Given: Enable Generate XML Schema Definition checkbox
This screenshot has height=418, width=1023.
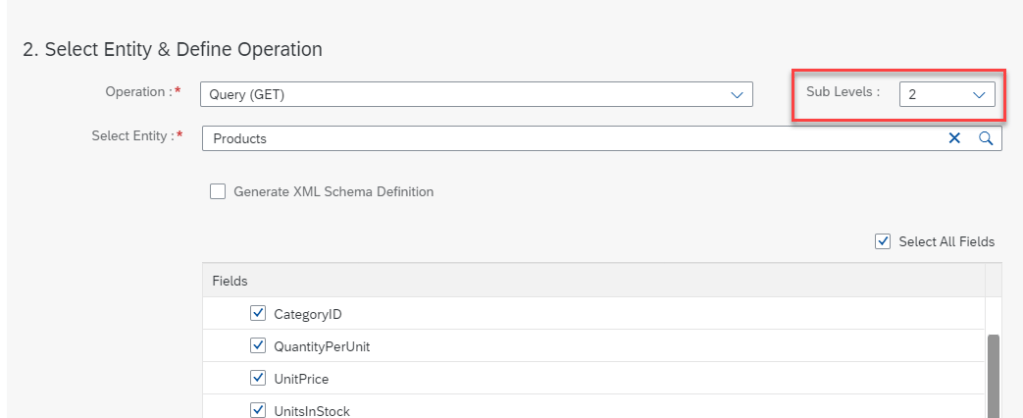Looking at the screenshot, I should click(217, 191).
